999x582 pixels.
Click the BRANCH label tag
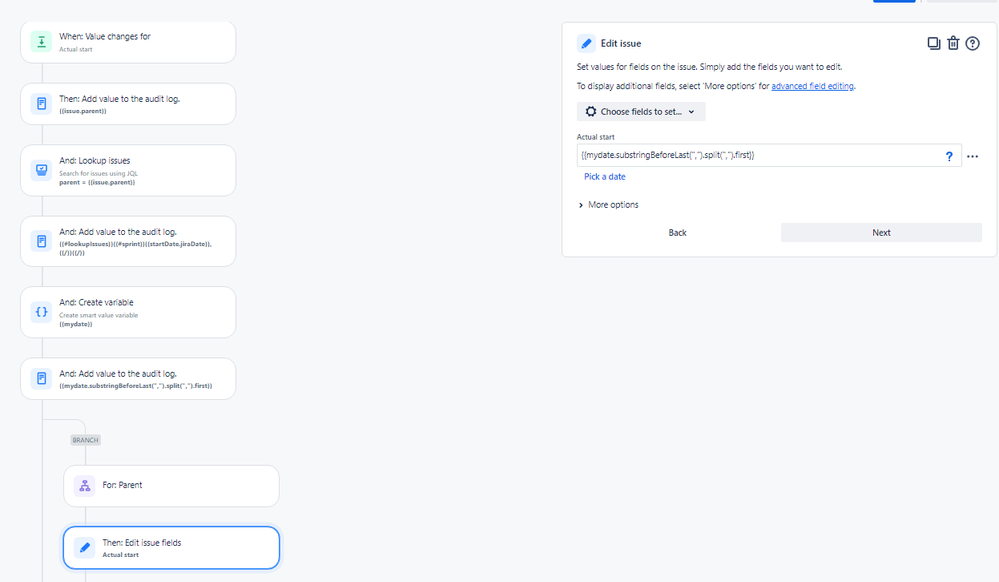coord(85,440)
